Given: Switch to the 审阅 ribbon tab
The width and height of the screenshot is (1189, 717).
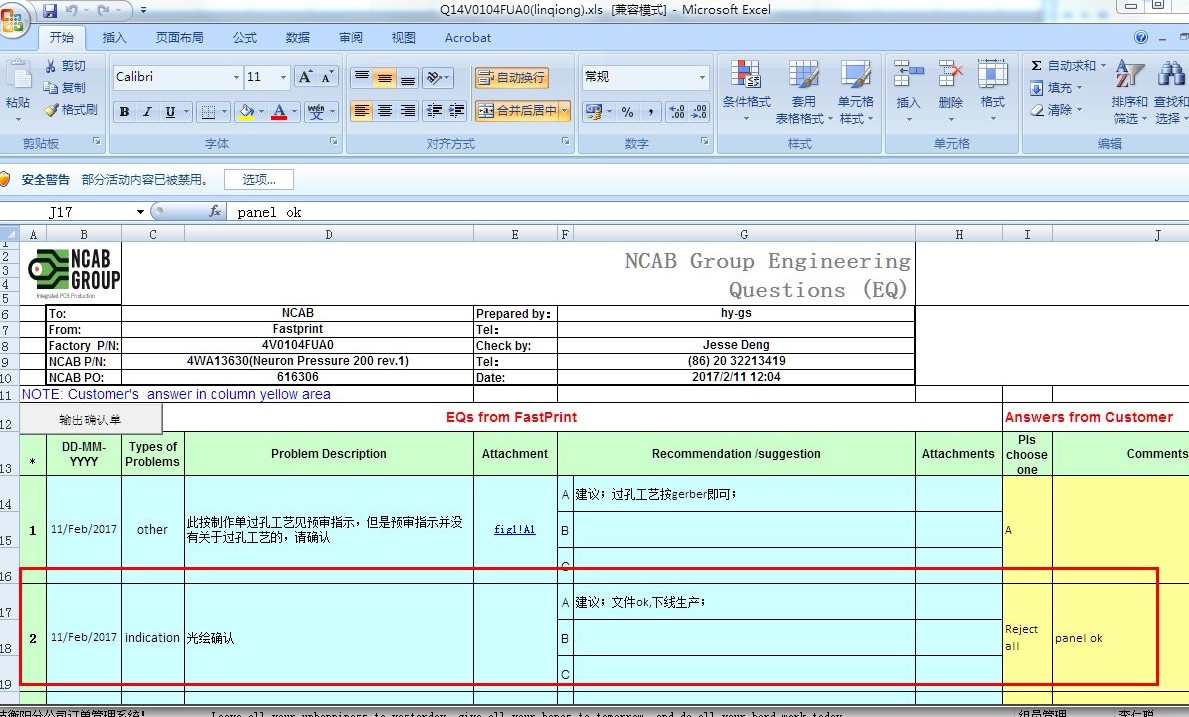Looking at the screenshot, I should pyautogui.click(x=351, y=37).
